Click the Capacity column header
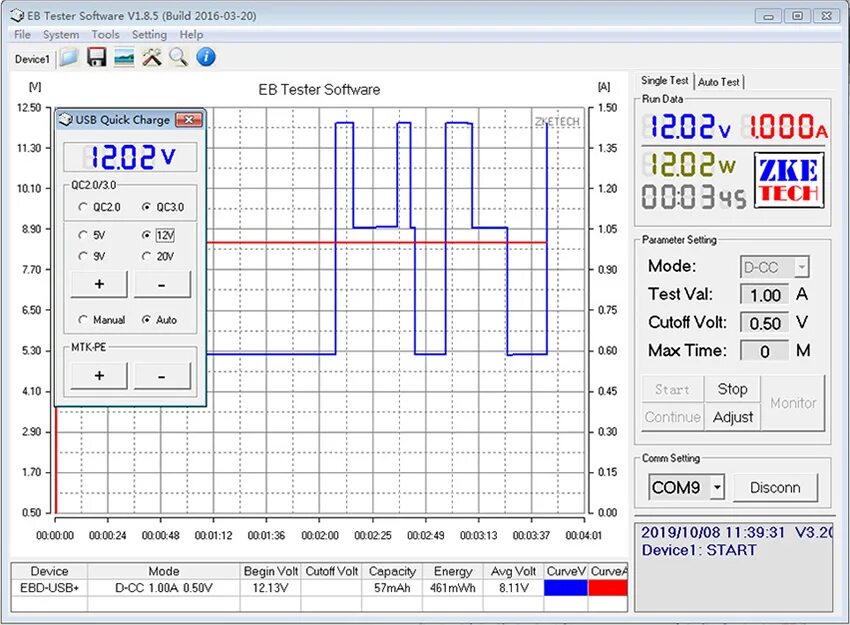The image size is (850, 625). pos(392,571)
